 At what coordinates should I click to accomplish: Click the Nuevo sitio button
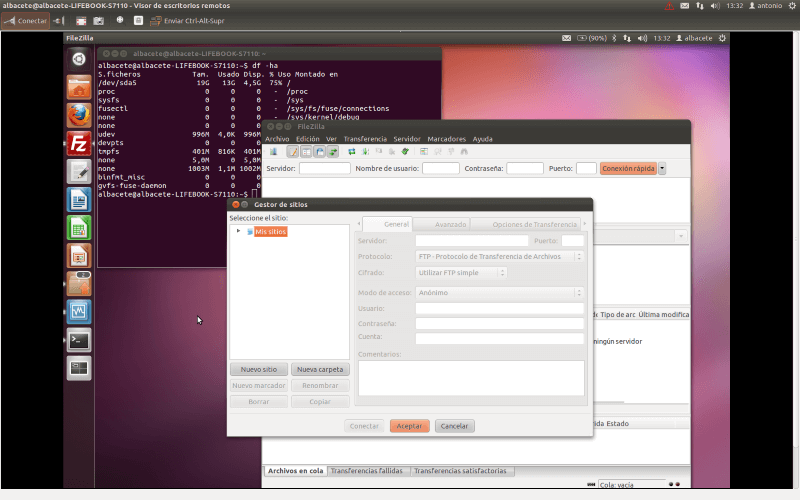pyautogui.click(x=259, y=369)
